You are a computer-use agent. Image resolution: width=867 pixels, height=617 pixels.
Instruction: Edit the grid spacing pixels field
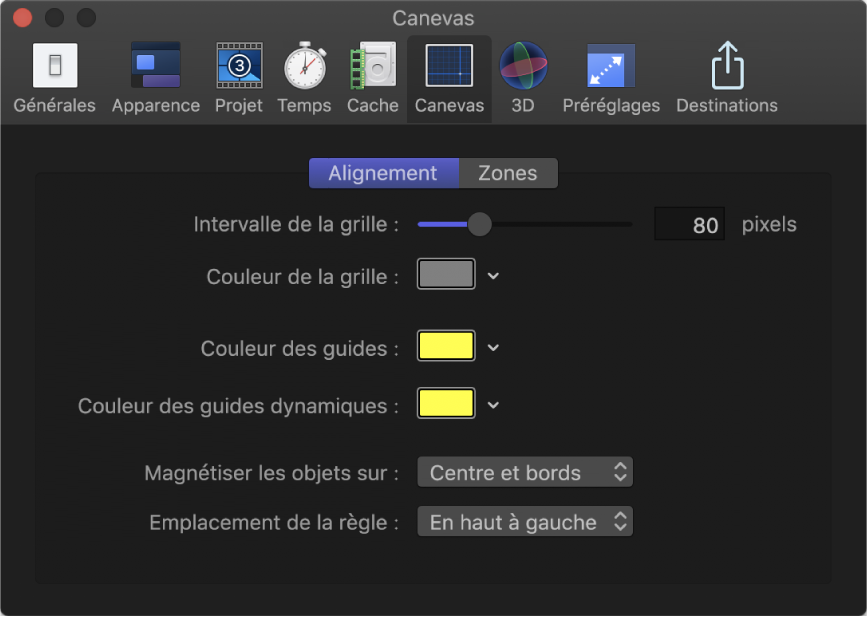click(689, 224)
